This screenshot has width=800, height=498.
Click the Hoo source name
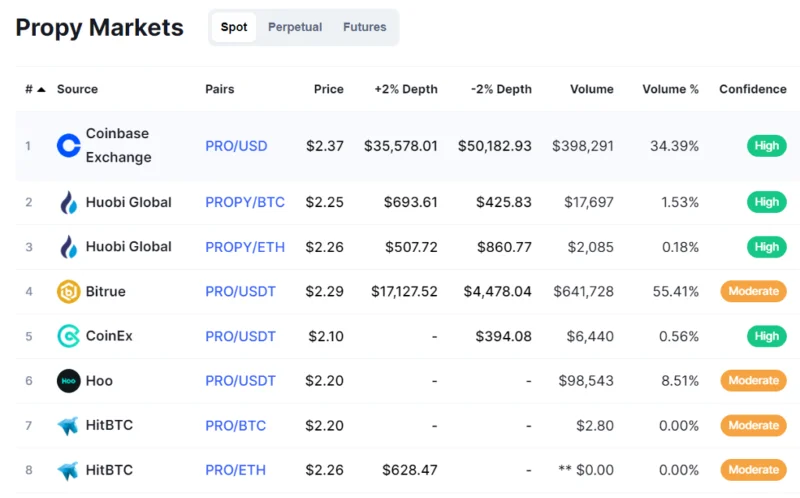[99, 381]
